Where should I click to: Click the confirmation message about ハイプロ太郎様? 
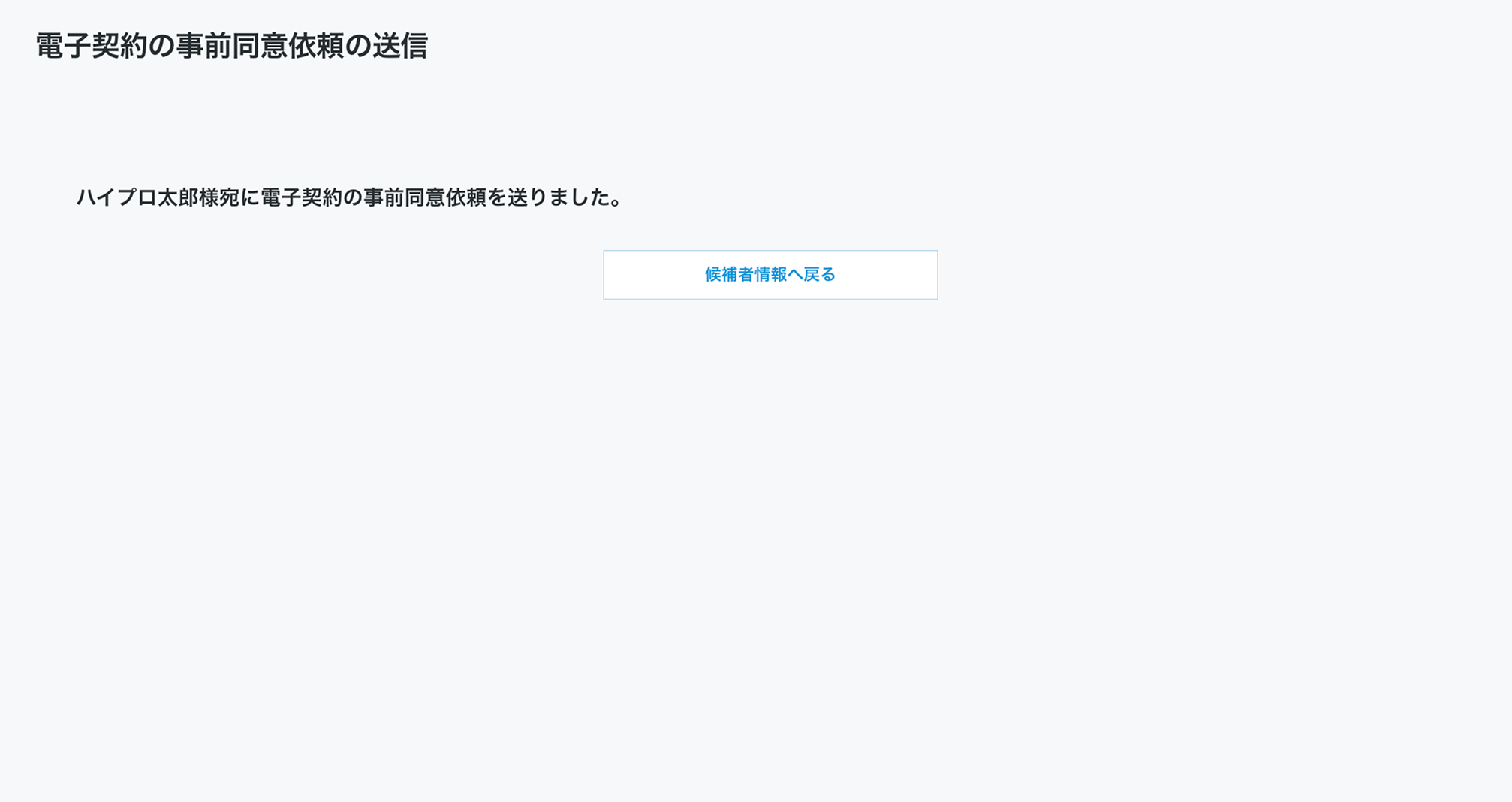pos(350,197)
